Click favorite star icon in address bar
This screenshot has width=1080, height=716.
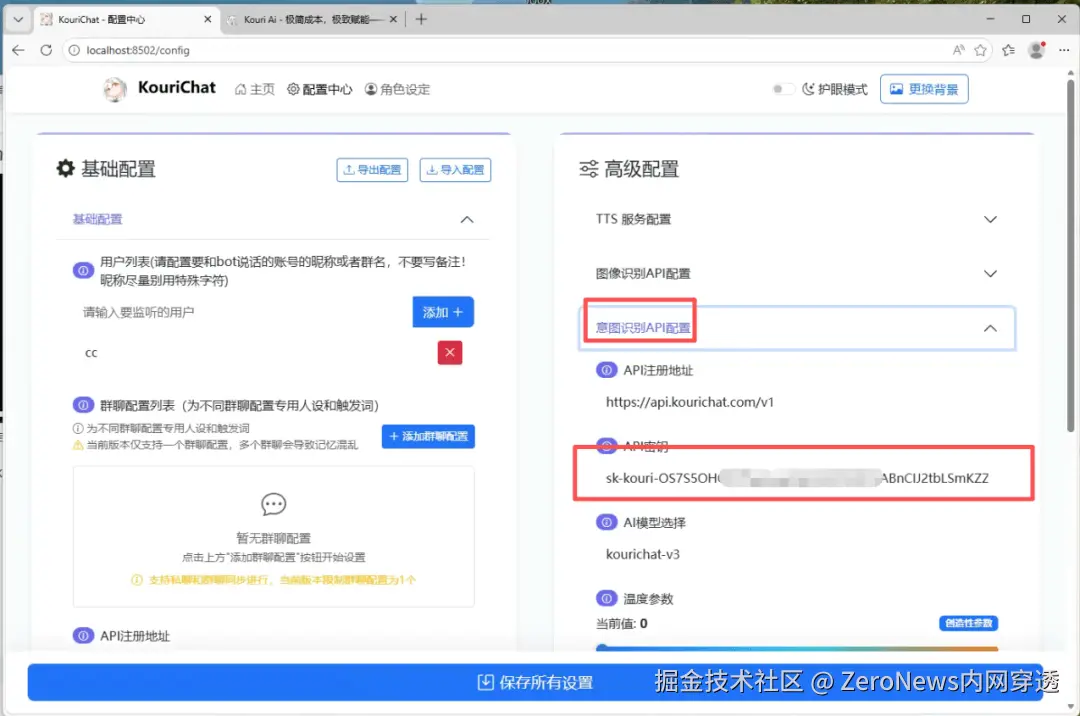[980, 50]
